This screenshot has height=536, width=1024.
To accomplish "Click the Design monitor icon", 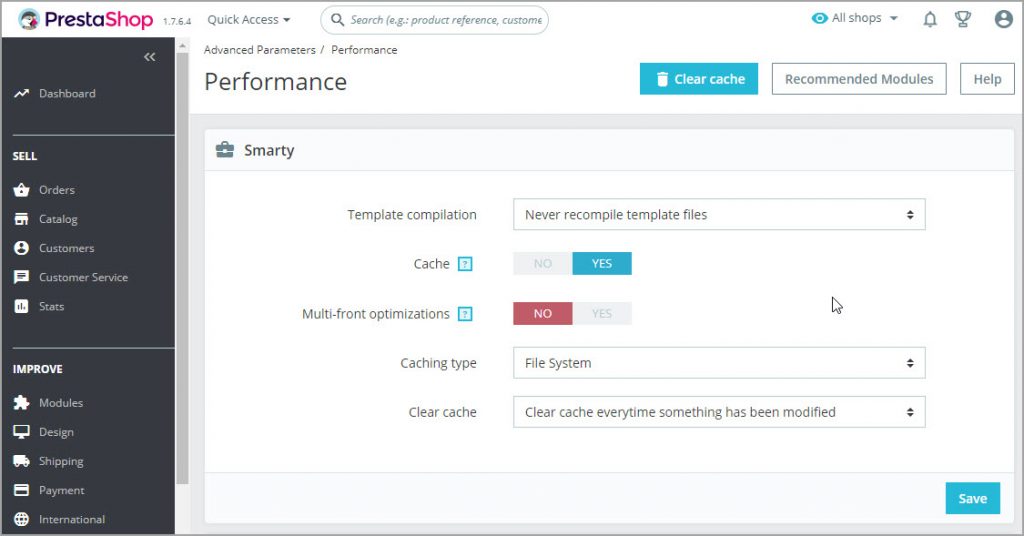I will tap(22, 432).
